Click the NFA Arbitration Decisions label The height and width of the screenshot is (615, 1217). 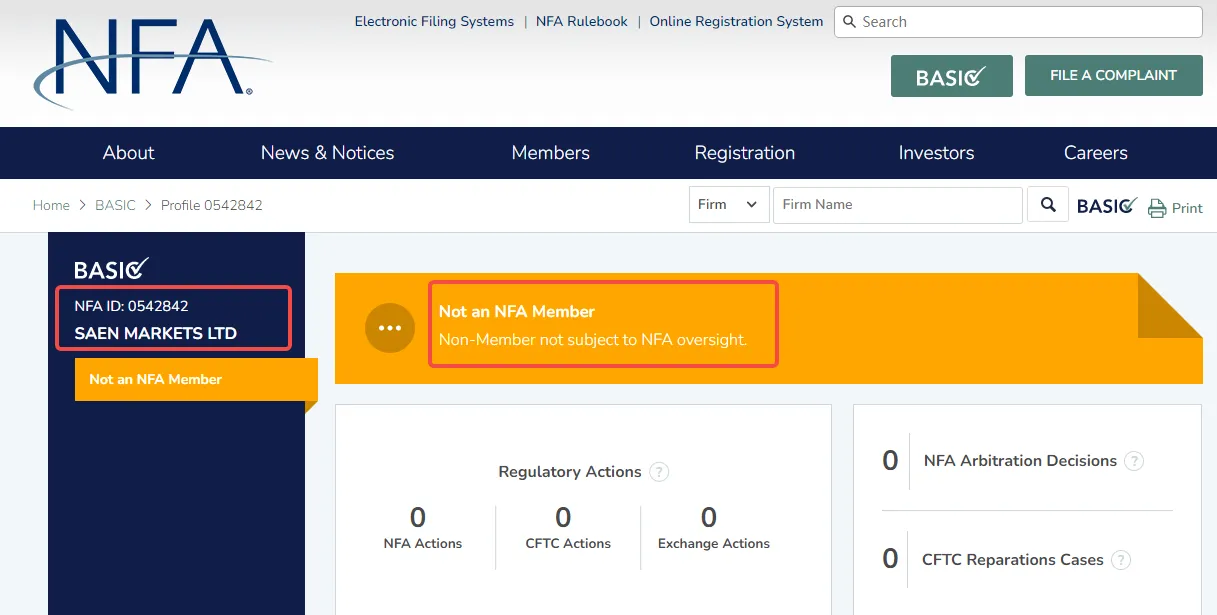(1020, 461)
